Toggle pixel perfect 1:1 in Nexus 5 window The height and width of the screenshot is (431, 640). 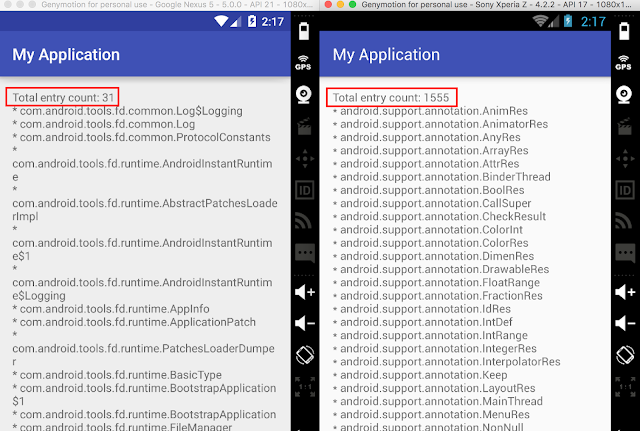[x=305, y=387]
